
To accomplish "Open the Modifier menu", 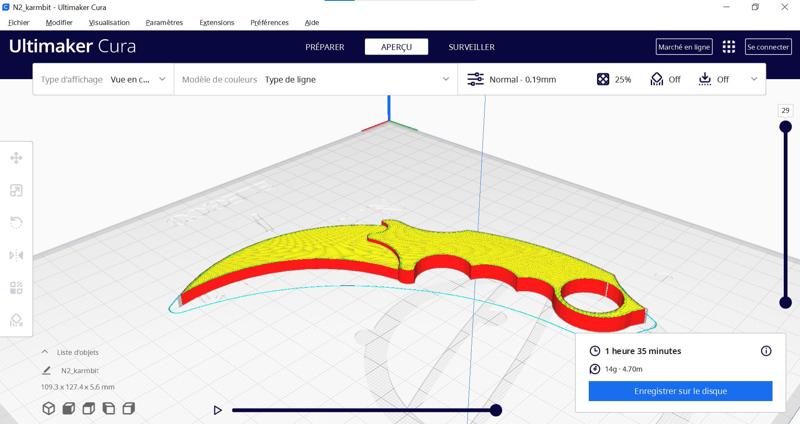I will [x=59, y=22].
